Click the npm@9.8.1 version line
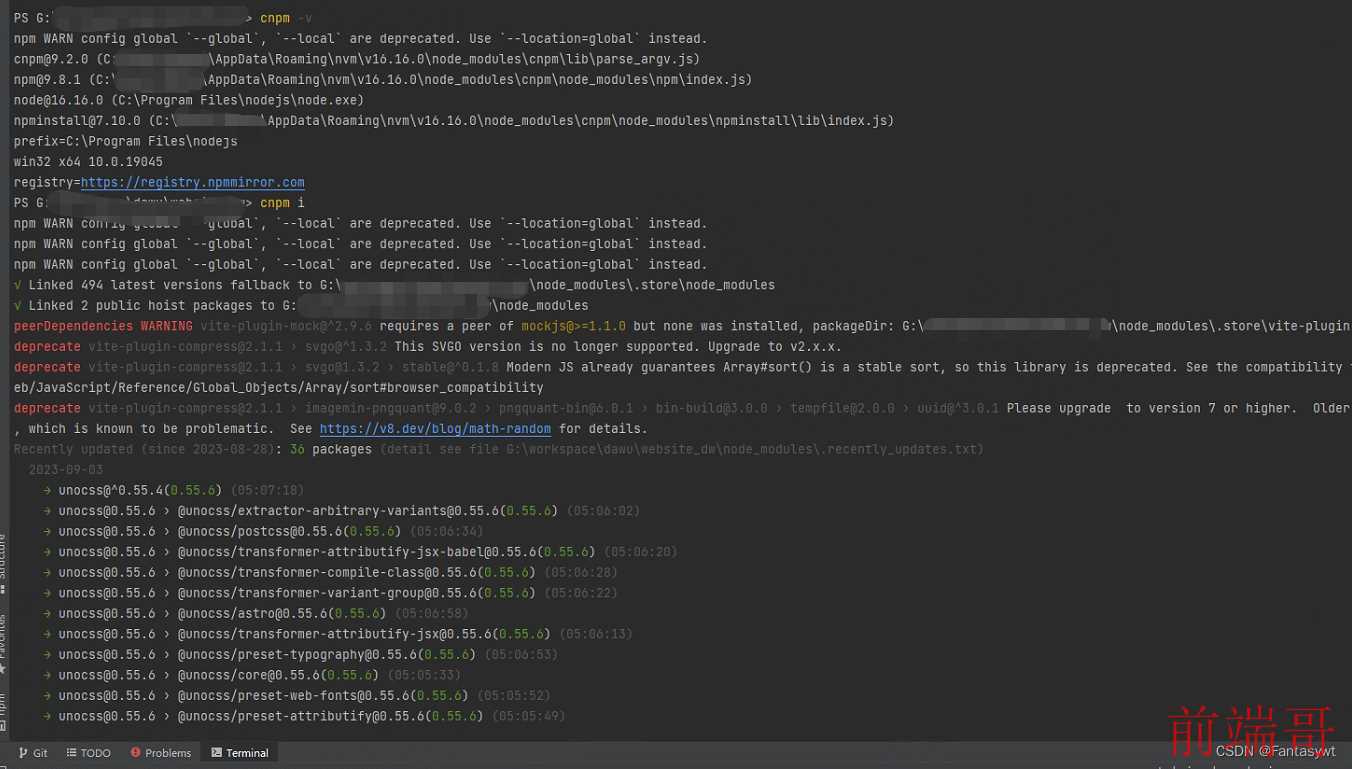 click(383, 80)
